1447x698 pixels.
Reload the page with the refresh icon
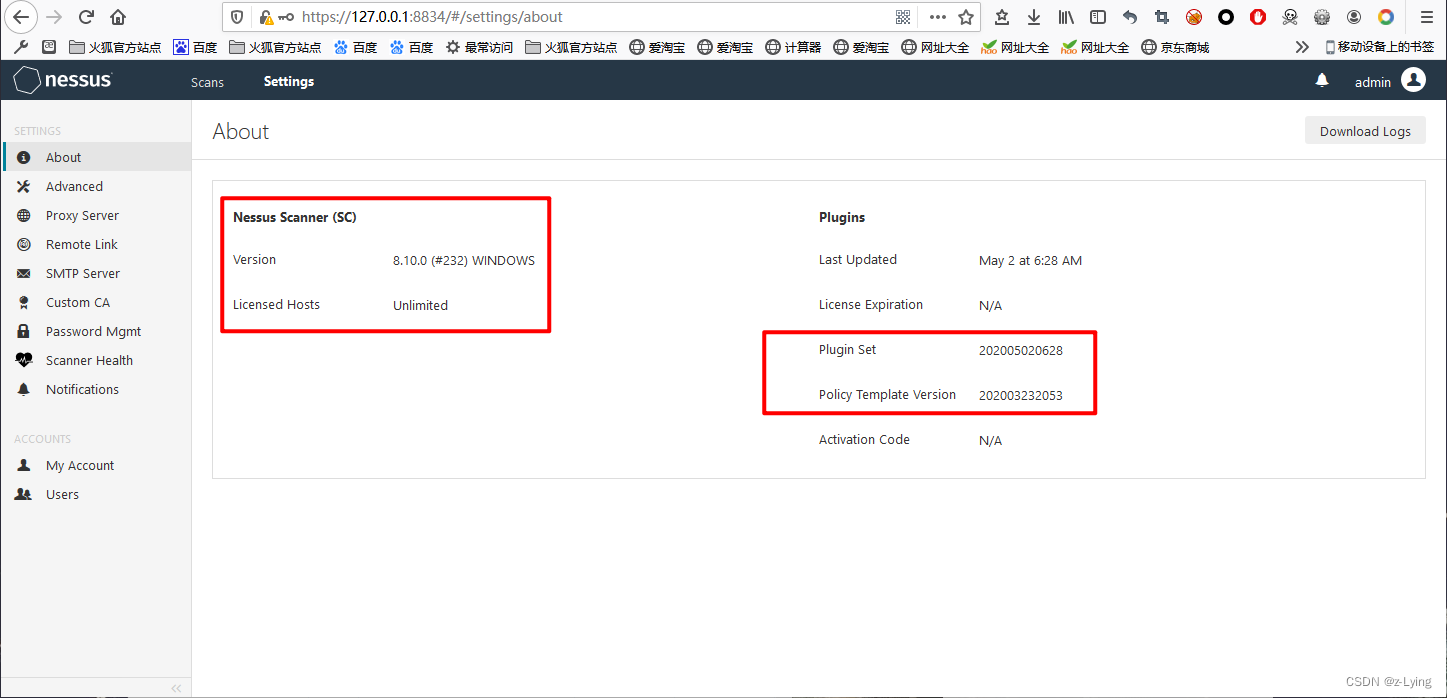coord(86,17)
